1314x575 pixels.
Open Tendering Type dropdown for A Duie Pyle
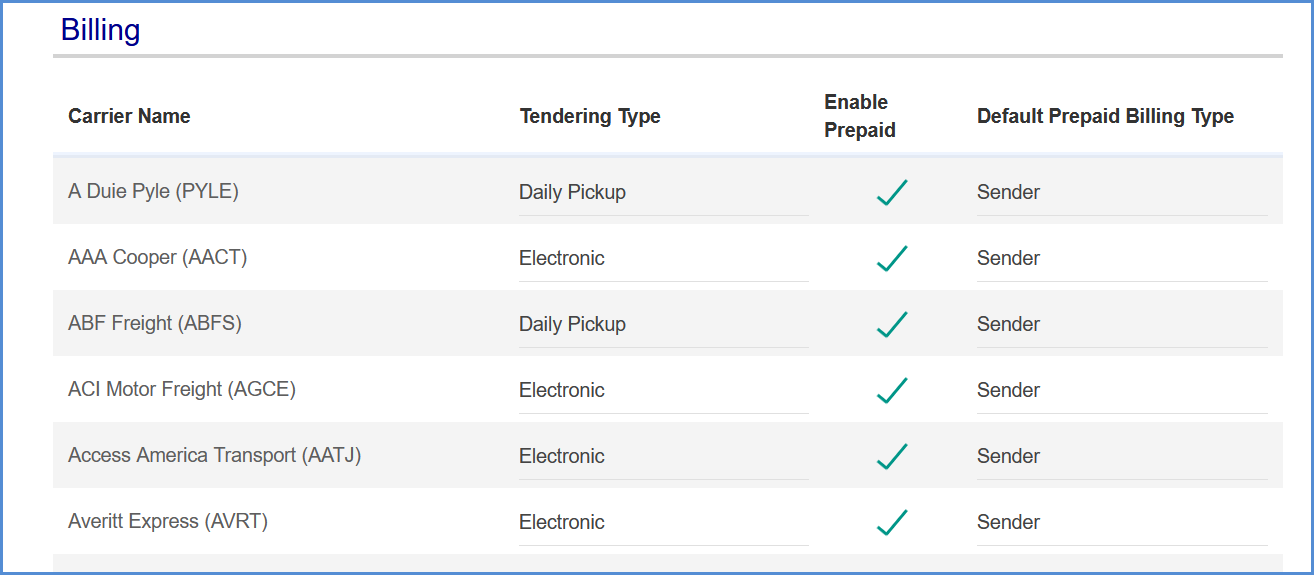(x=663, y=193)
